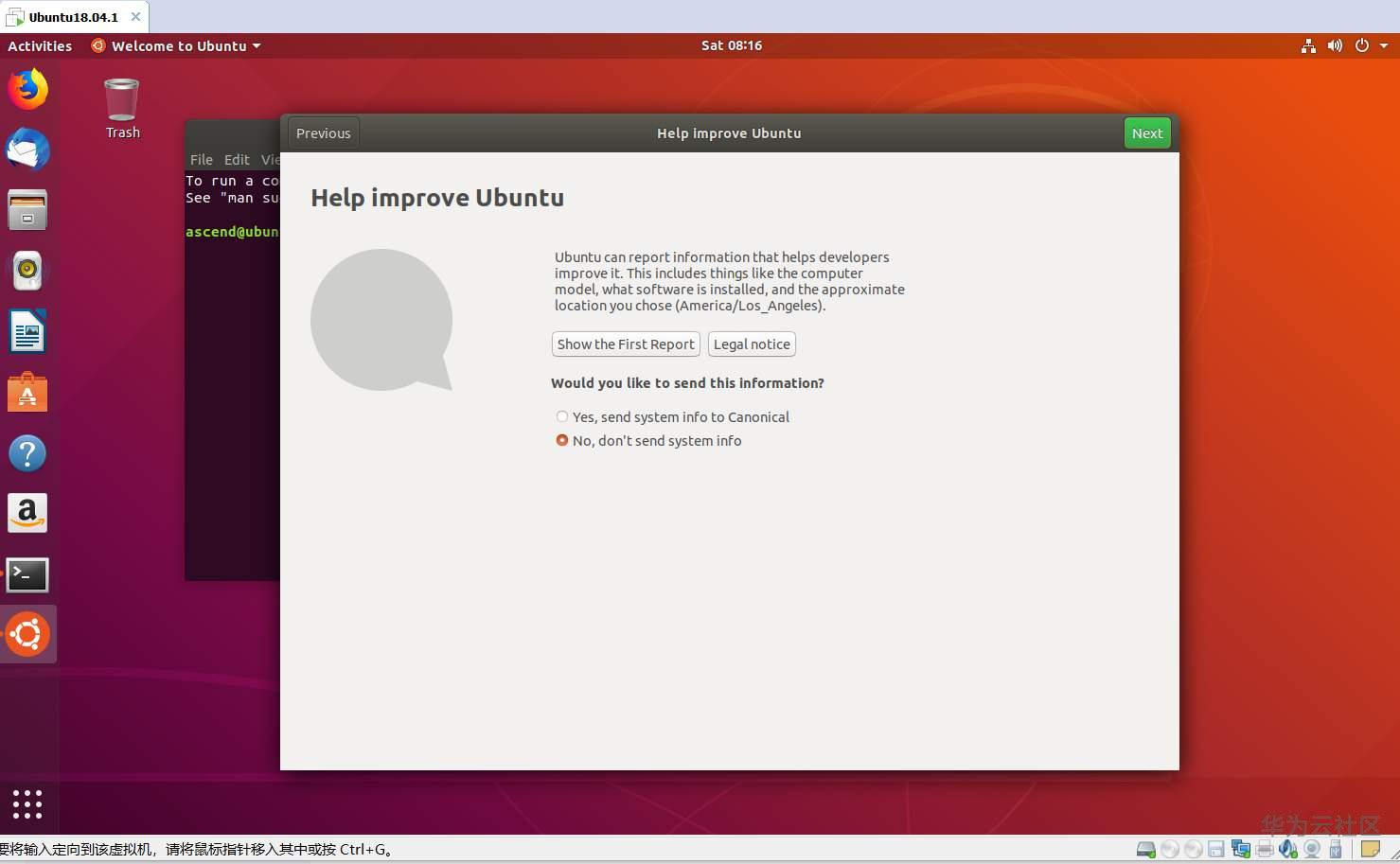Viewport: 1400px width, 864px height.
Task: Click the second CD/DVD drive status icon
Action: pos(1194,850)
